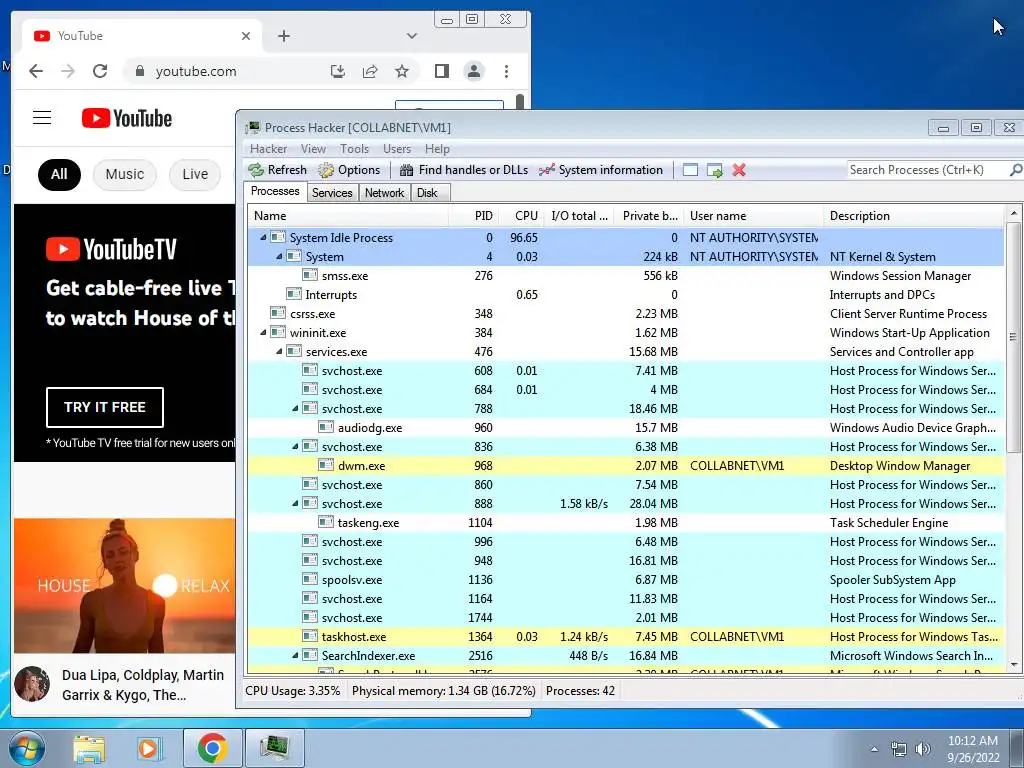Open the Hacker menu
The image size is (1024, 768).
coord(268,149)
